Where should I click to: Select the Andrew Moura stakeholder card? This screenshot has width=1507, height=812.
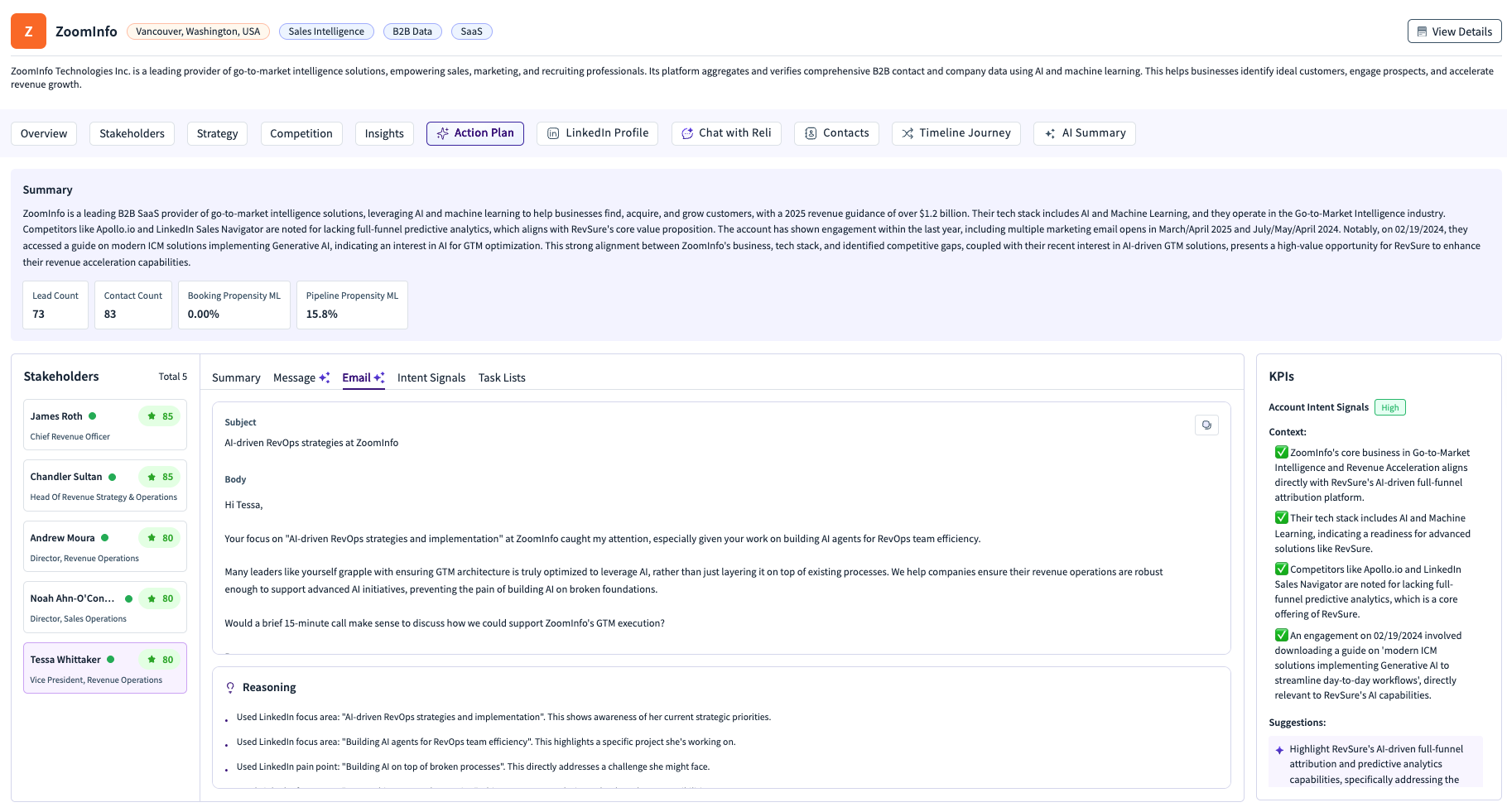pos(105,546)
